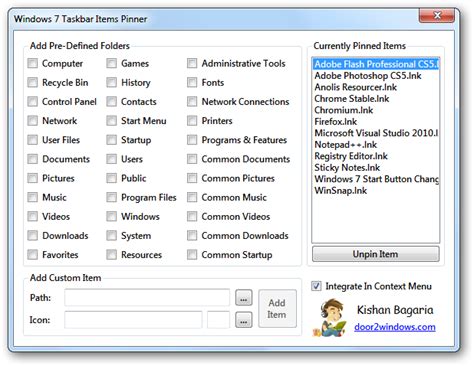
Task: Click the cartoon author avatar image
Action: coord(330,317)
